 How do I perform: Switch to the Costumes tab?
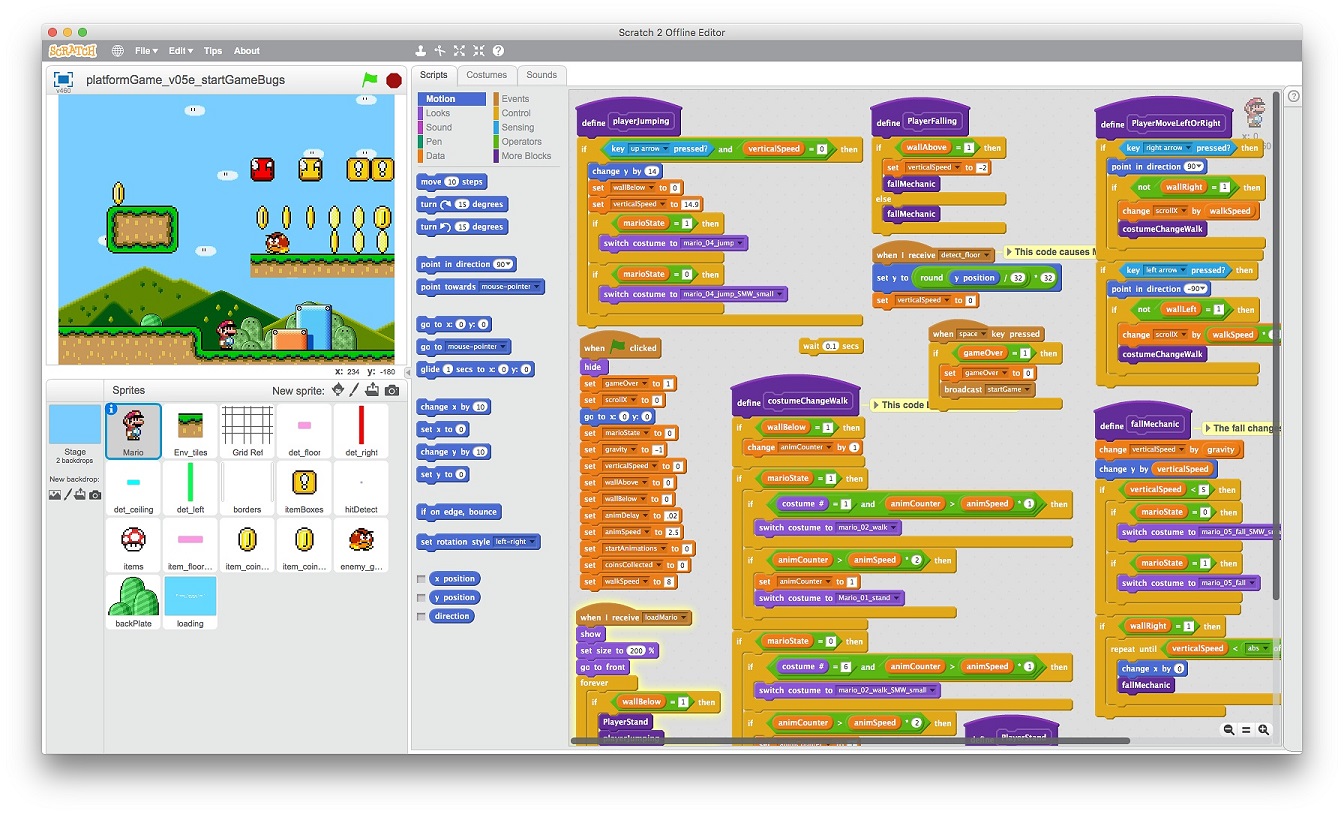pyautogui.click(x=487, y=75)
